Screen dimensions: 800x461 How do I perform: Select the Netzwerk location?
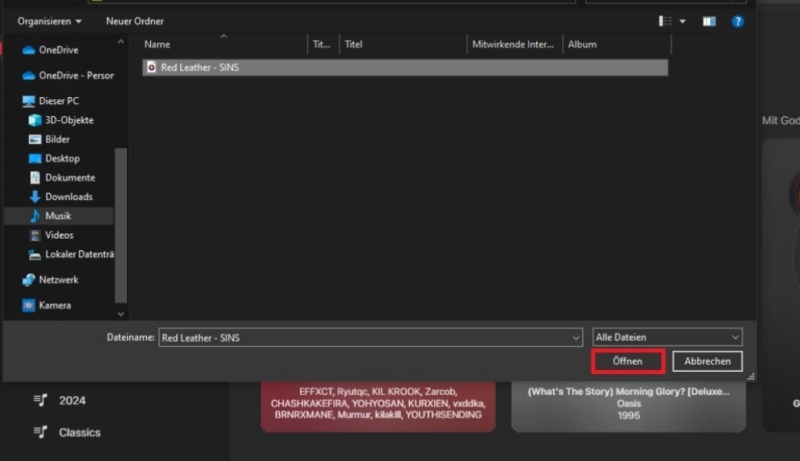pyautogui.click(x=58, y=280)
